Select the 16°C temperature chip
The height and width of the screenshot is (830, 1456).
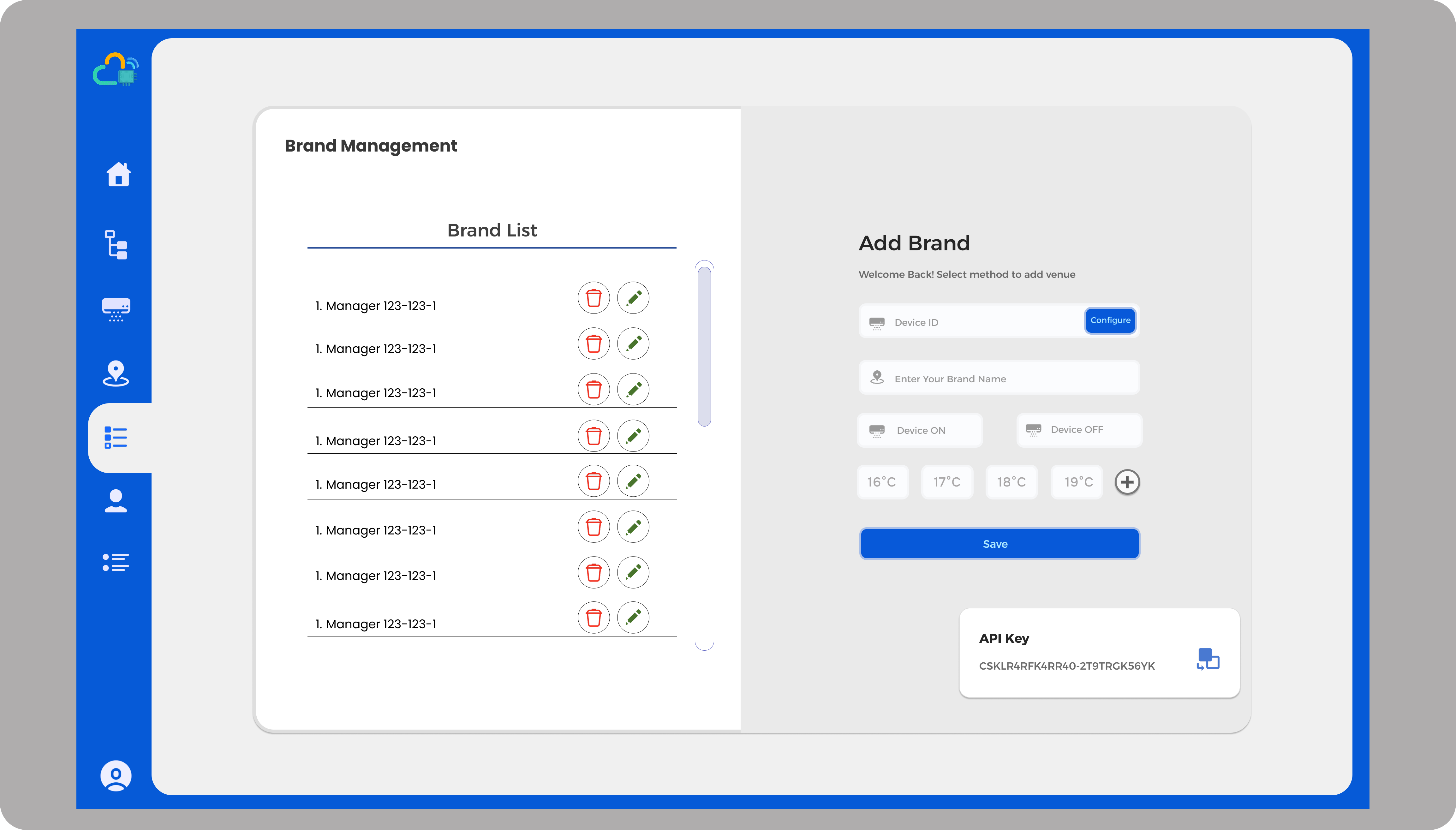click(882, 482)
